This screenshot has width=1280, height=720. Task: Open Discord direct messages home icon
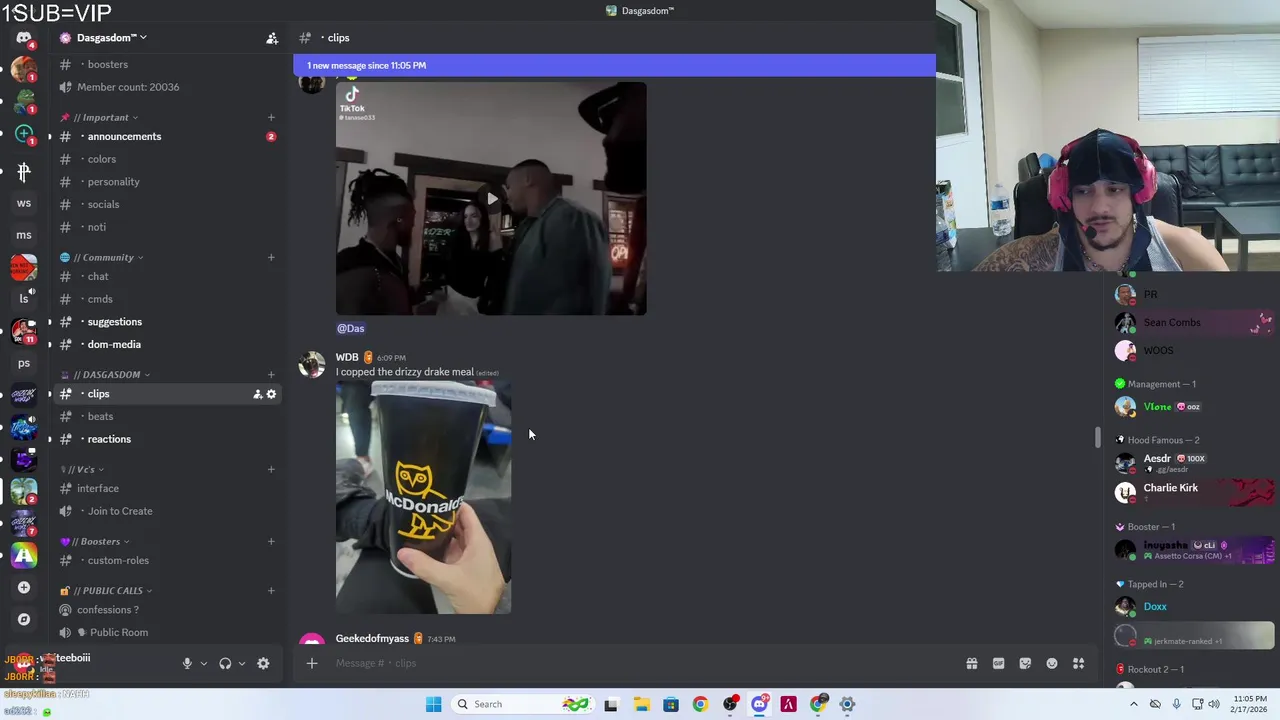24,38
